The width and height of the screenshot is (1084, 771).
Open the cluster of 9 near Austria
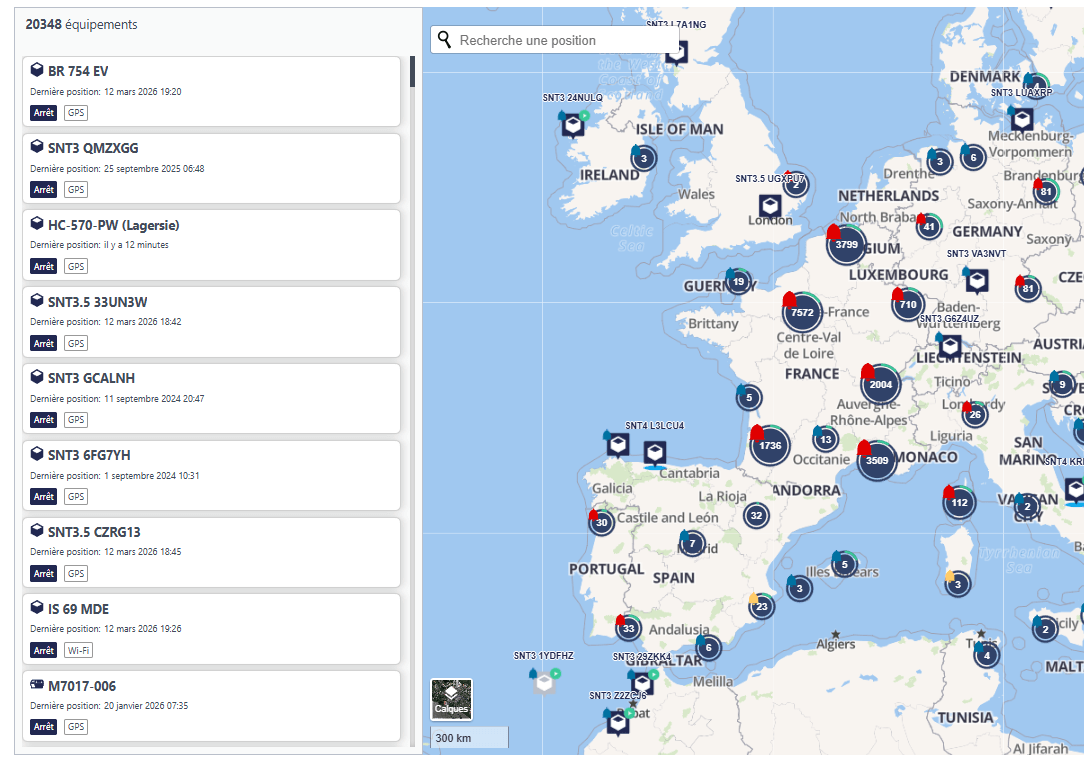coord(1062,384)
